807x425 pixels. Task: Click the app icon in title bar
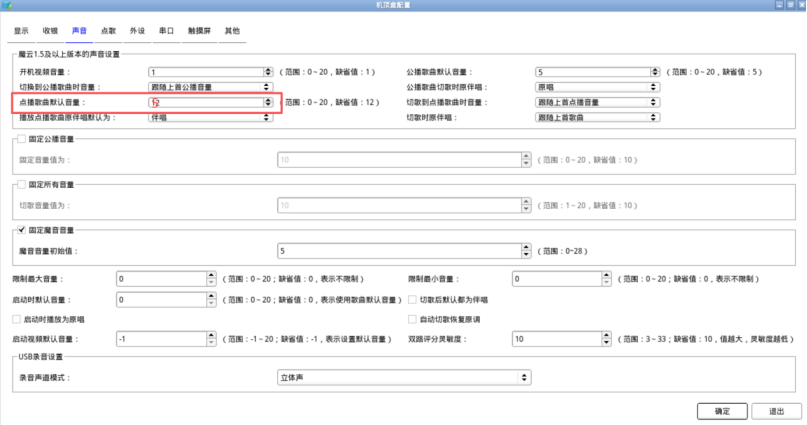click(x=6, y=5)
